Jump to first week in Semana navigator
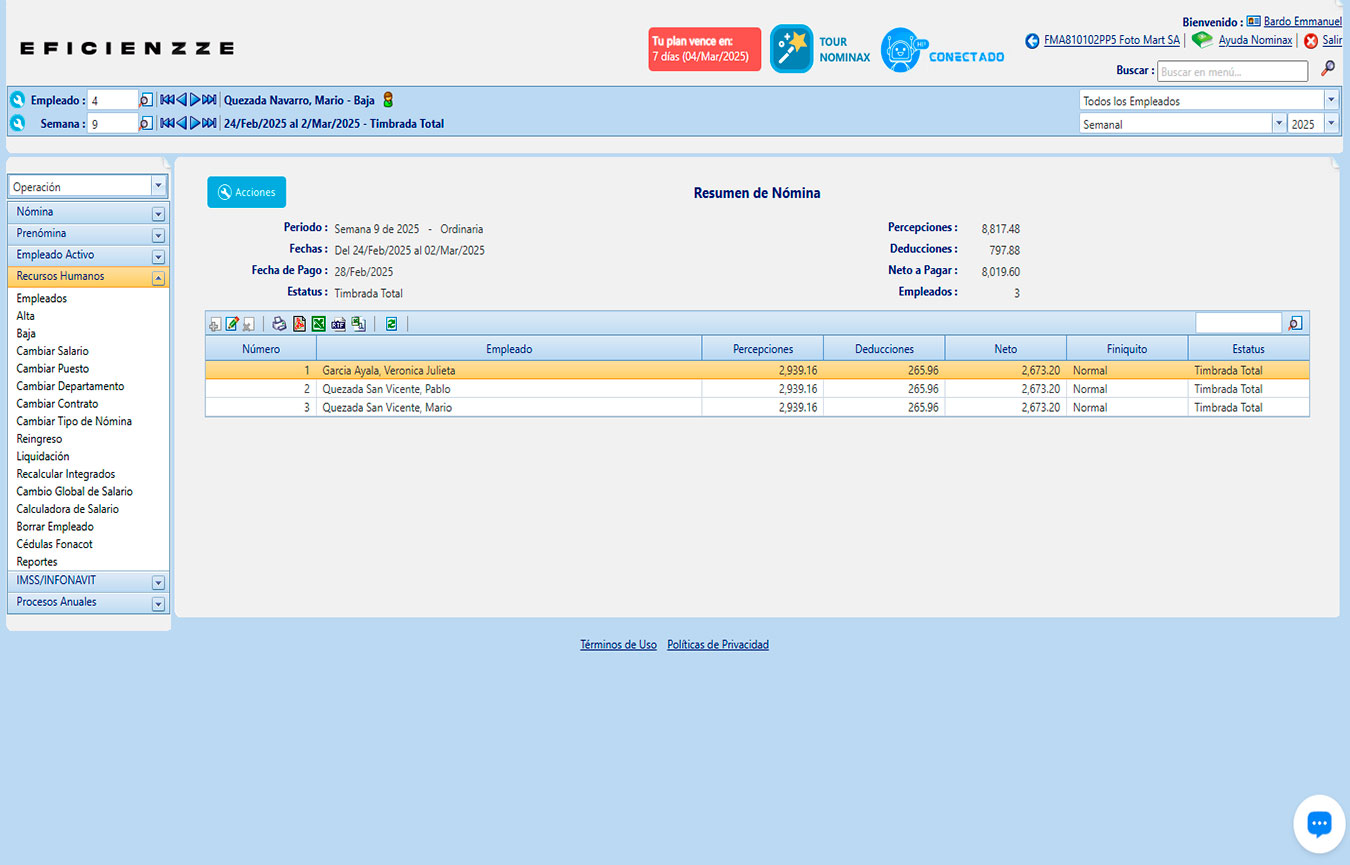Viewport: 1350px width, 865px height. coord(167,123)
